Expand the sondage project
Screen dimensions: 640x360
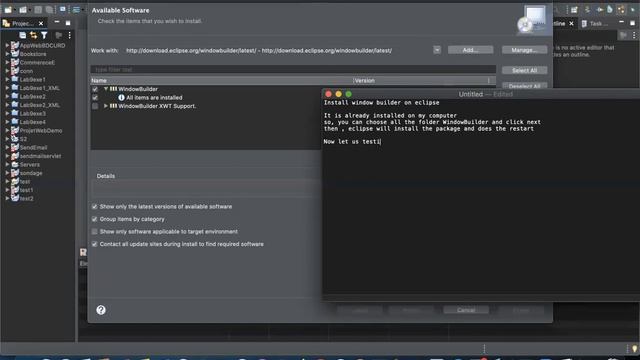click(x=7, y=173)
